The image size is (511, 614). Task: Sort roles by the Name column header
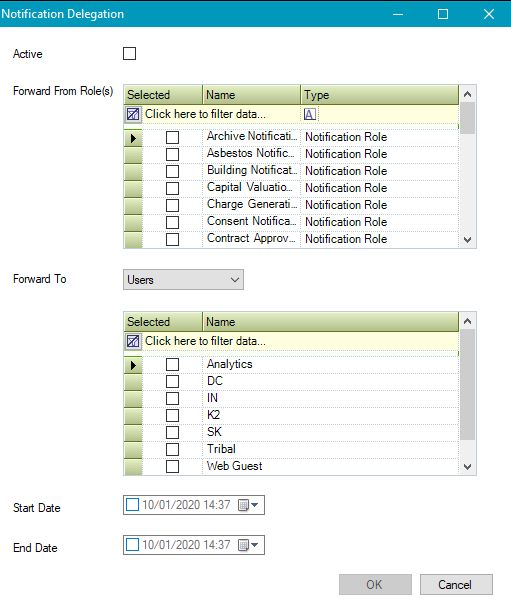click(x=251, y=95)
